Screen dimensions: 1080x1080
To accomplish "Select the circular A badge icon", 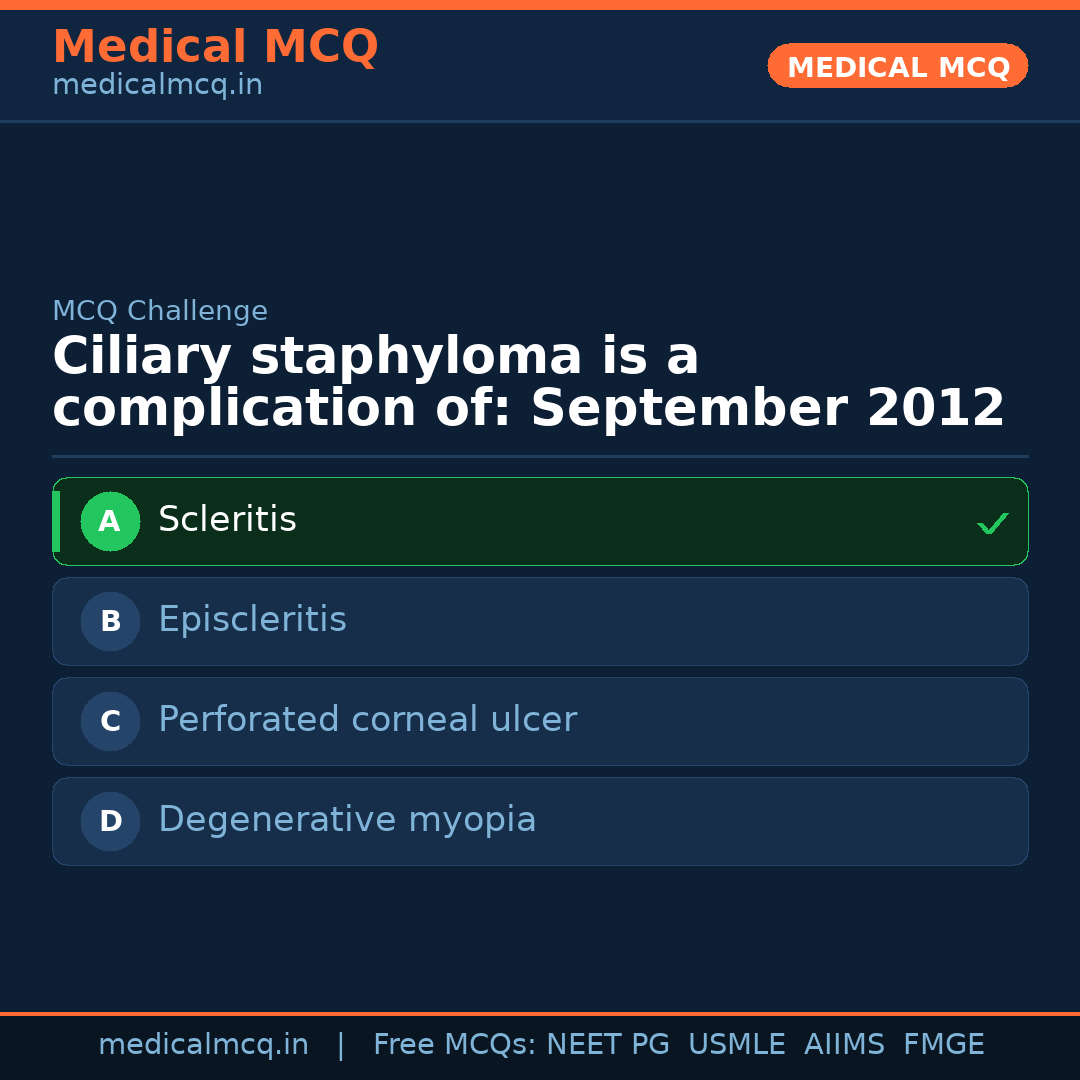I will (110, 521).
